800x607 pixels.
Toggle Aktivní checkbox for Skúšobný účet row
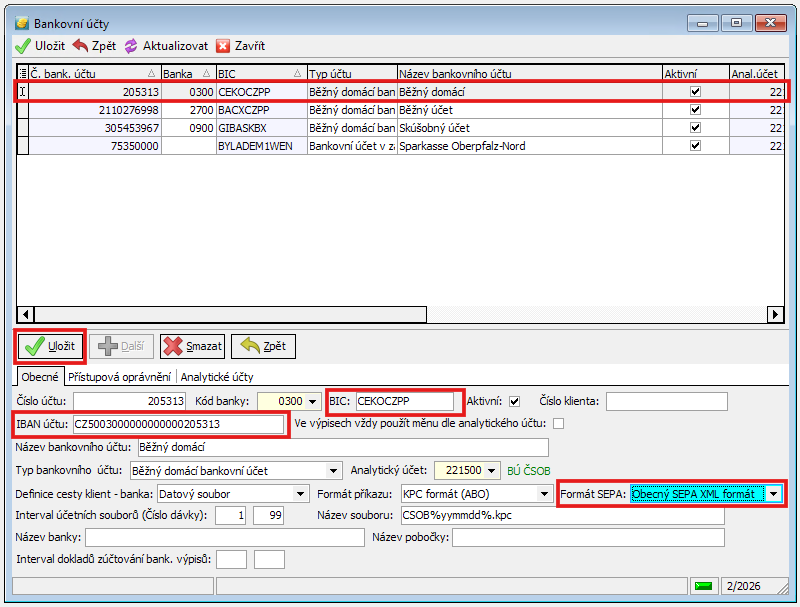696,128
